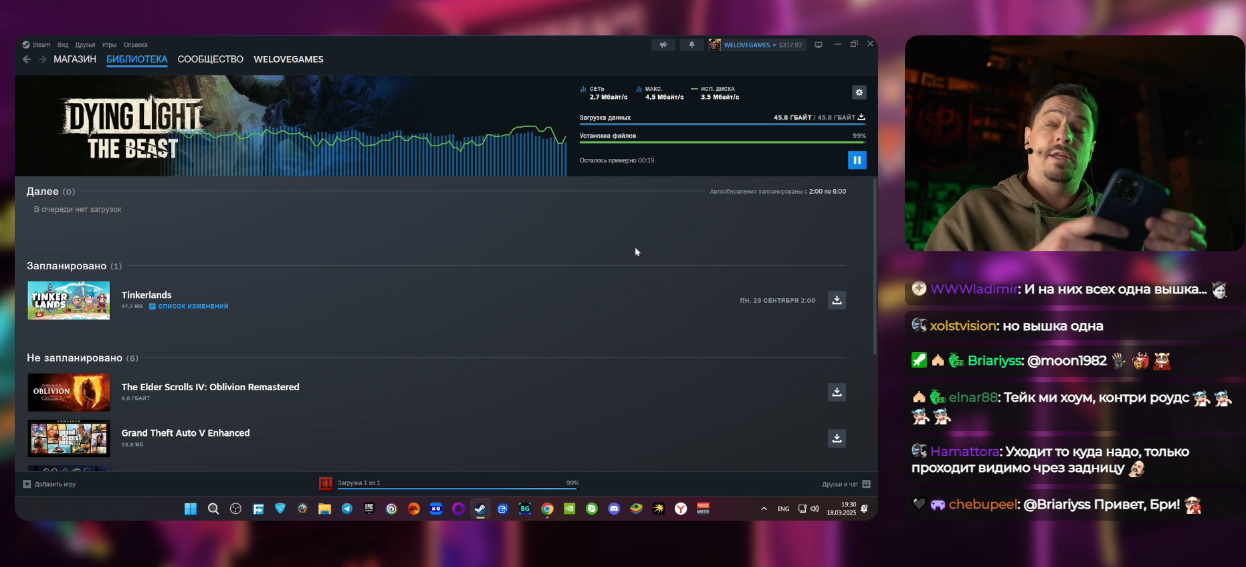Open Steam announcements megaphone icon
Viewport: 1246px width, 567px height.
(x=663, y=45)
